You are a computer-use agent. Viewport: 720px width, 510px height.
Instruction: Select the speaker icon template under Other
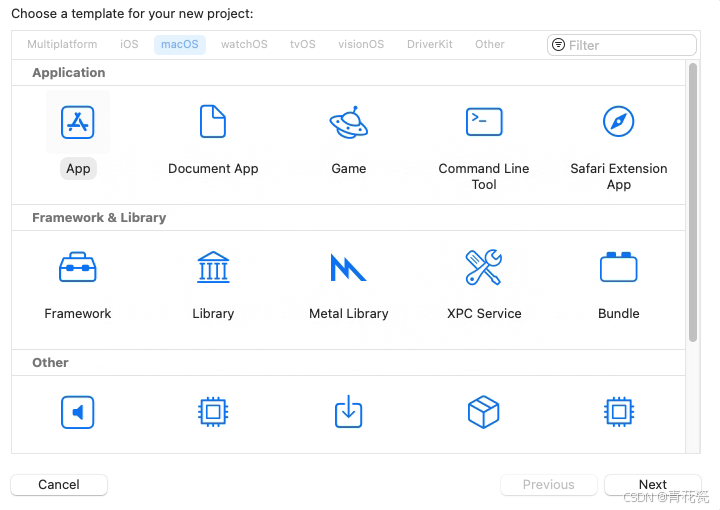[78, 412]
